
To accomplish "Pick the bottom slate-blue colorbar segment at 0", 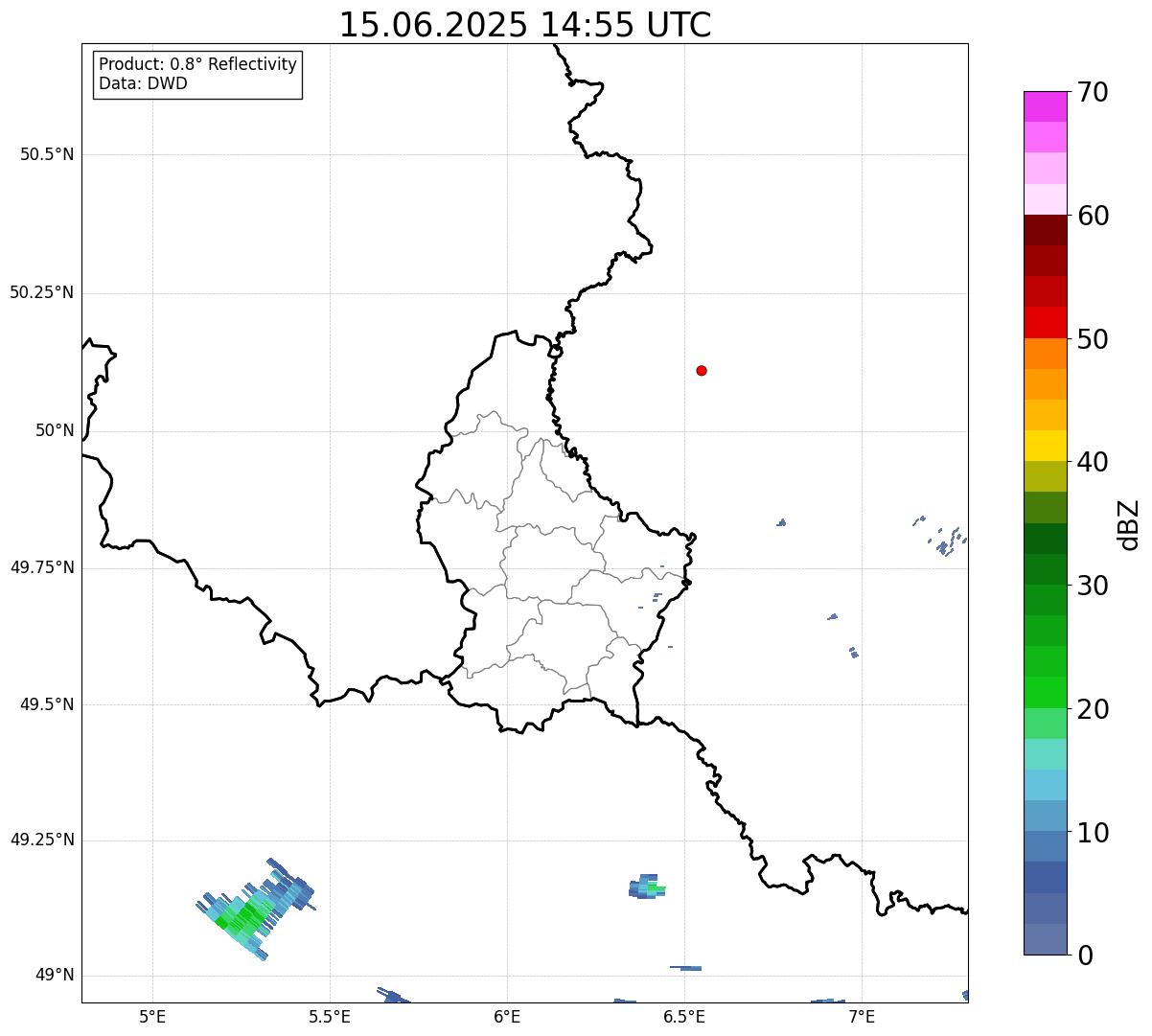I will [x=1045, y=939].
